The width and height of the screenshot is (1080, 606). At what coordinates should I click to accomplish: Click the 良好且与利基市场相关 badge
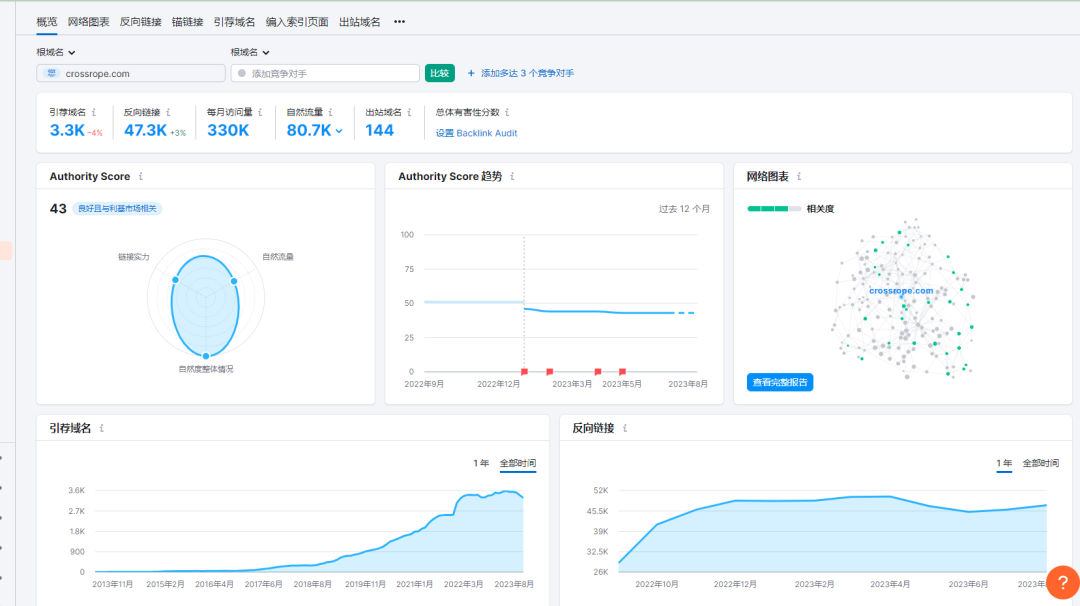[117, 209]
